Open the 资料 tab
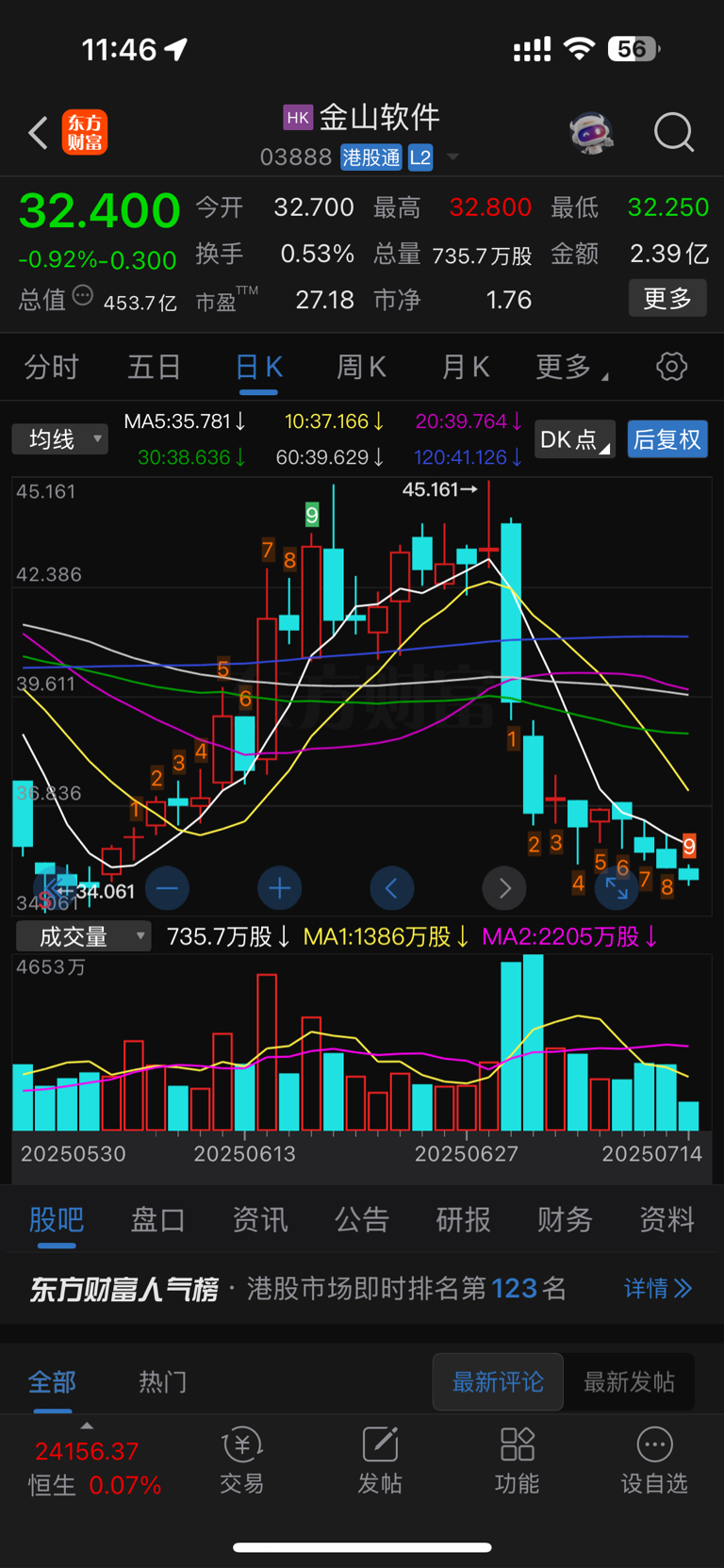This screenshot has width=724, height=1568. pyautogui.click(x=667, y=1219)
